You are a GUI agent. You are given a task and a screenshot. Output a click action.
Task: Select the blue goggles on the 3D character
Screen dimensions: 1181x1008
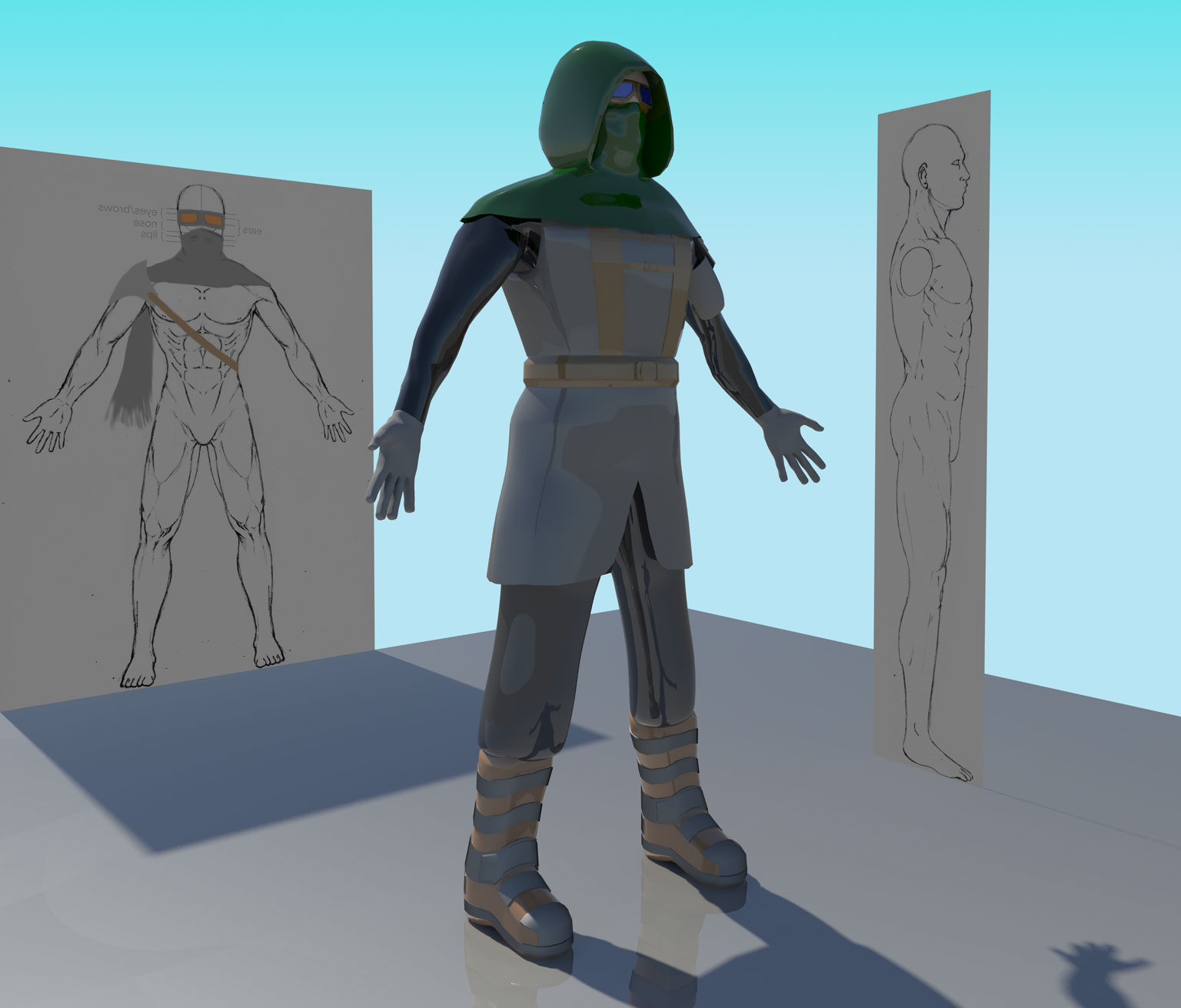633,95
